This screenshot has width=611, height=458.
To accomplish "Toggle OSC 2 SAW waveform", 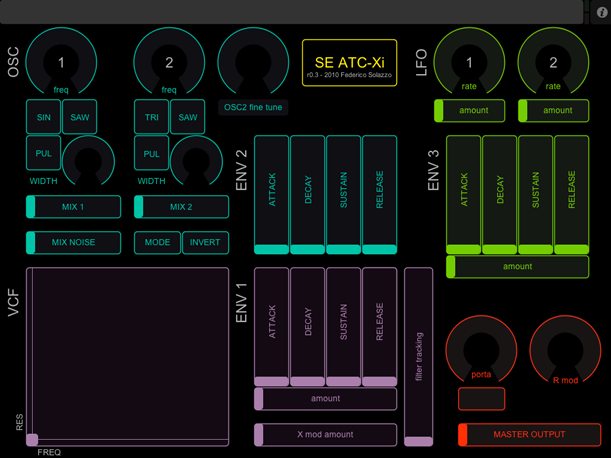I will [187, 117].
